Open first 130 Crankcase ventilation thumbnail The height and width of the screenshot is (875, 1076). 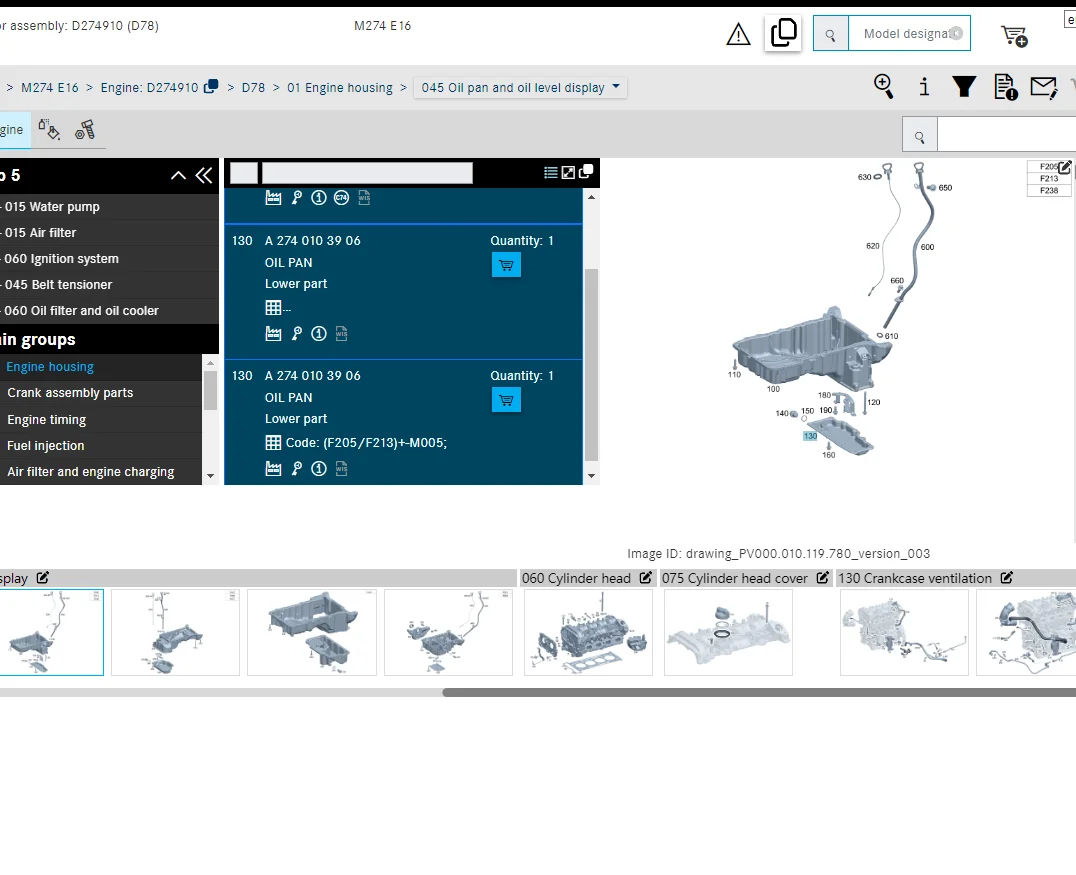point(904,632)
